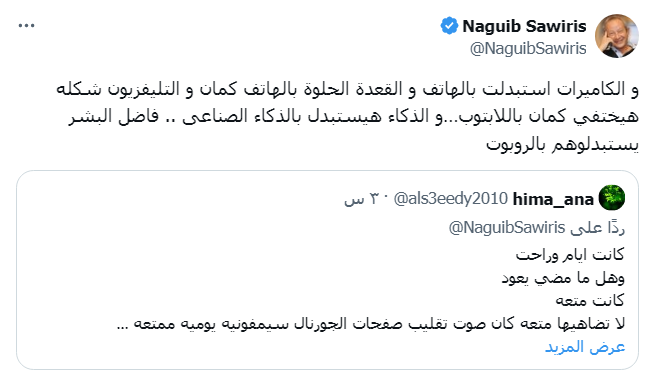Image resolution: width=653 pixels, height=384 pixels.
Task: Click the blue verified badge icon
Action: pos(449,26)
